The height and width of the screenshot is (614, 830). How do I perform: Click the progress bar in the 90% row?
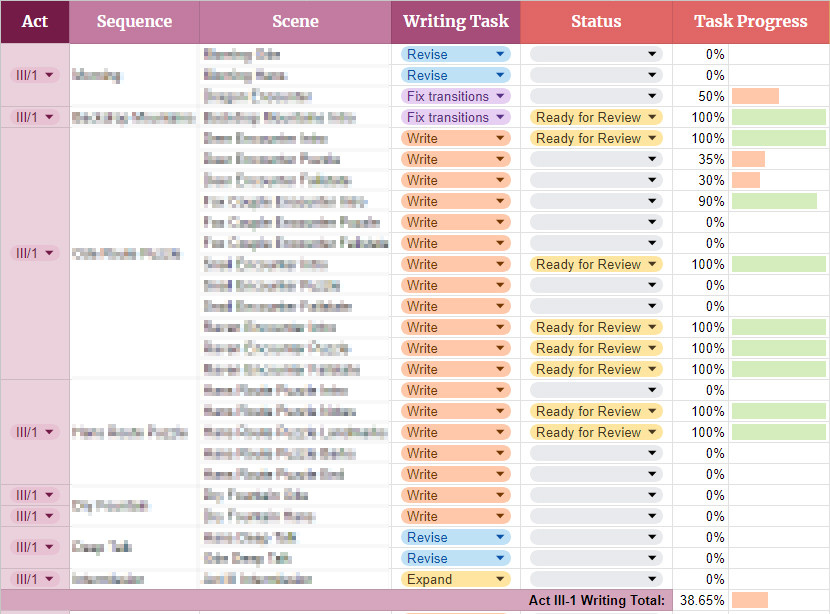click(775, 201)
